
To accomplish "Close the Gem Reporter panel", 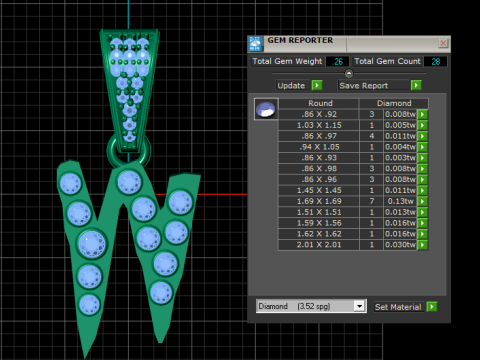I will (443, 43).
